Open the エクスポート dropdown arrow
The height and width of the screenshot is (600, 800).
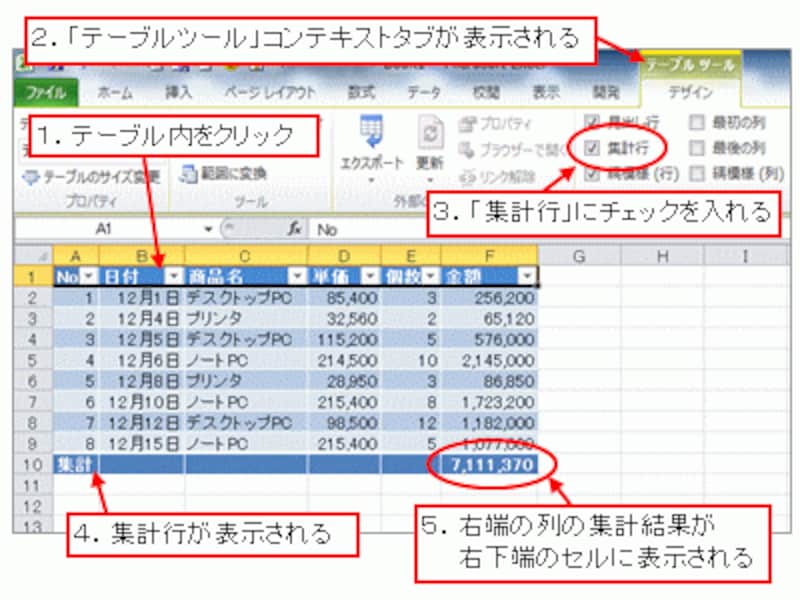(371, 180)
